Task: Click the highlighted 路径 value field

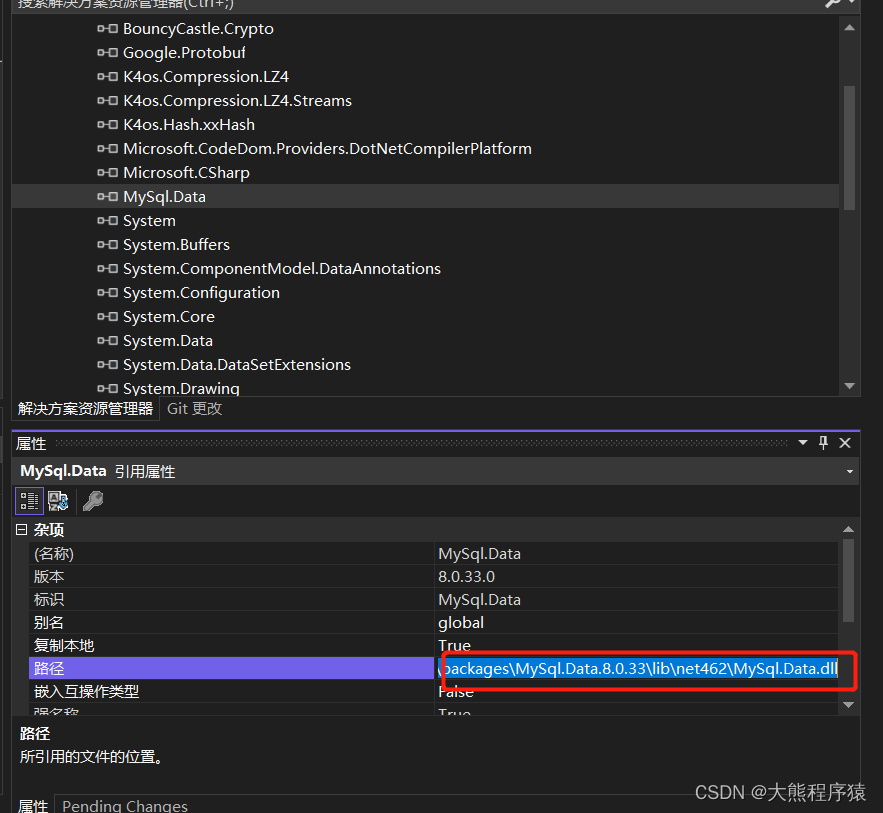Action: (x=640, y=668)
